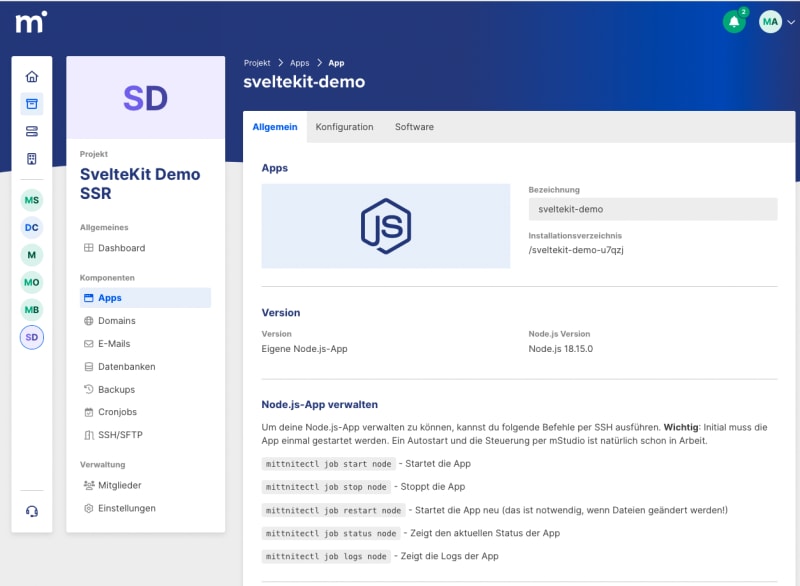Open the notifications bell
Image resolution: width=800 pixels, height=586 pixels.
point(734,22)
